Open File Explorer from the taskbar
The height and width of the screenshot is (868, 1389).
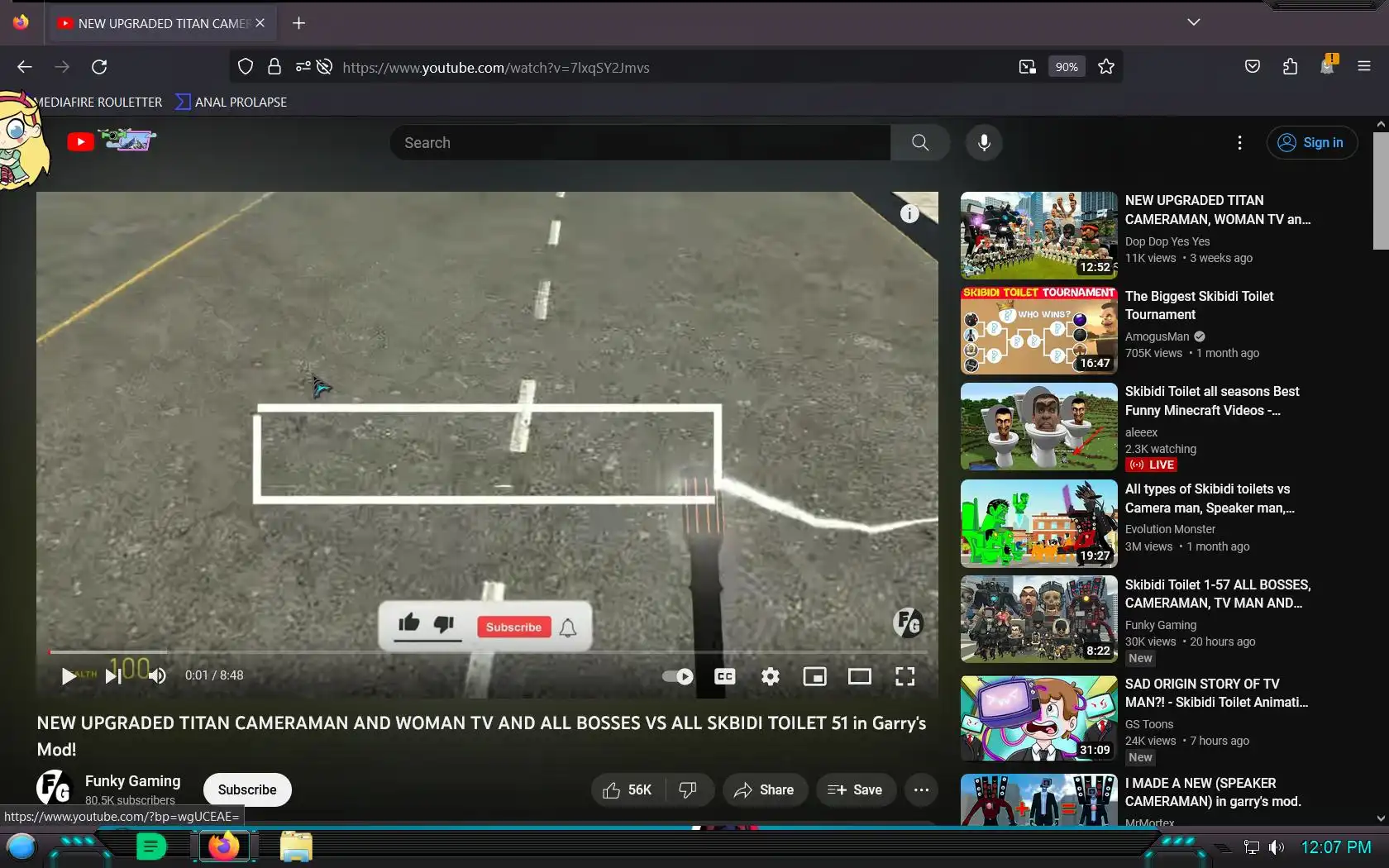(295, 847)
